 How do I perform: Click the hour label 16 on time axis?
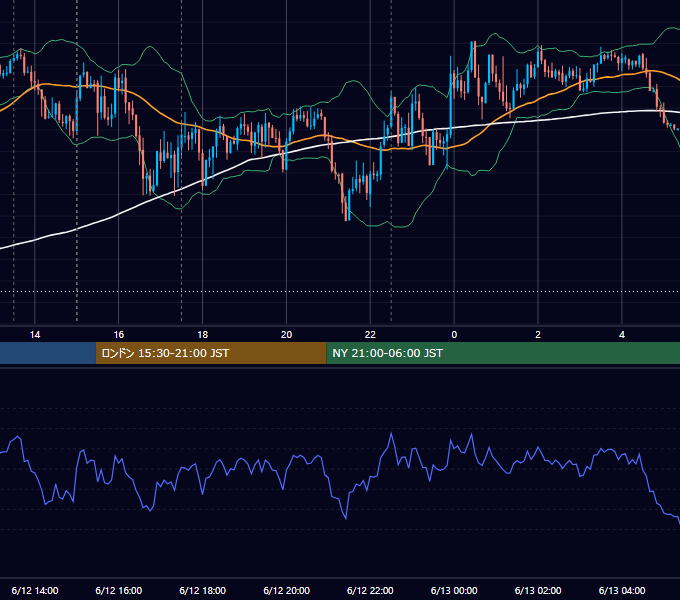click(118, 335)
